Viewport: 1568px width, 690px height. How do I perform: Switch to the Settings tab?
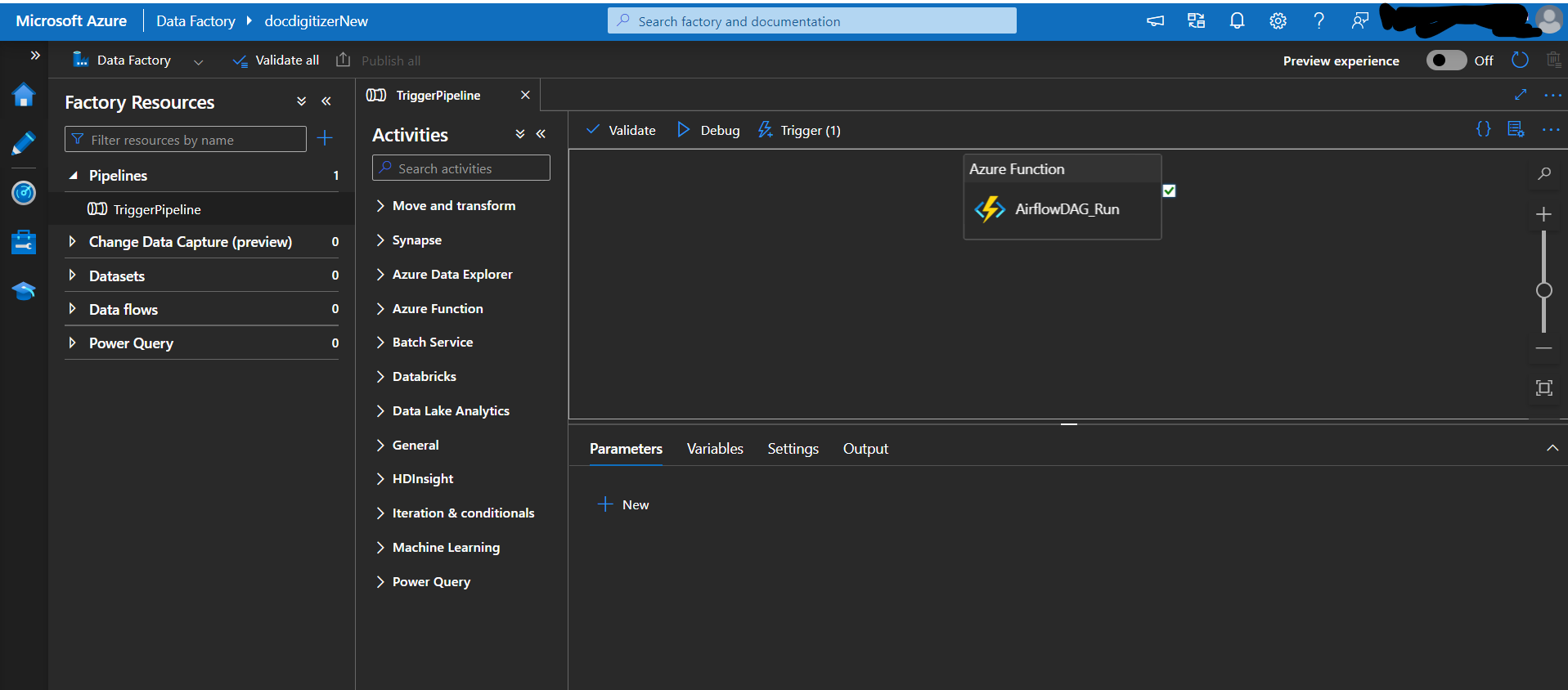(x=793, y=449)
